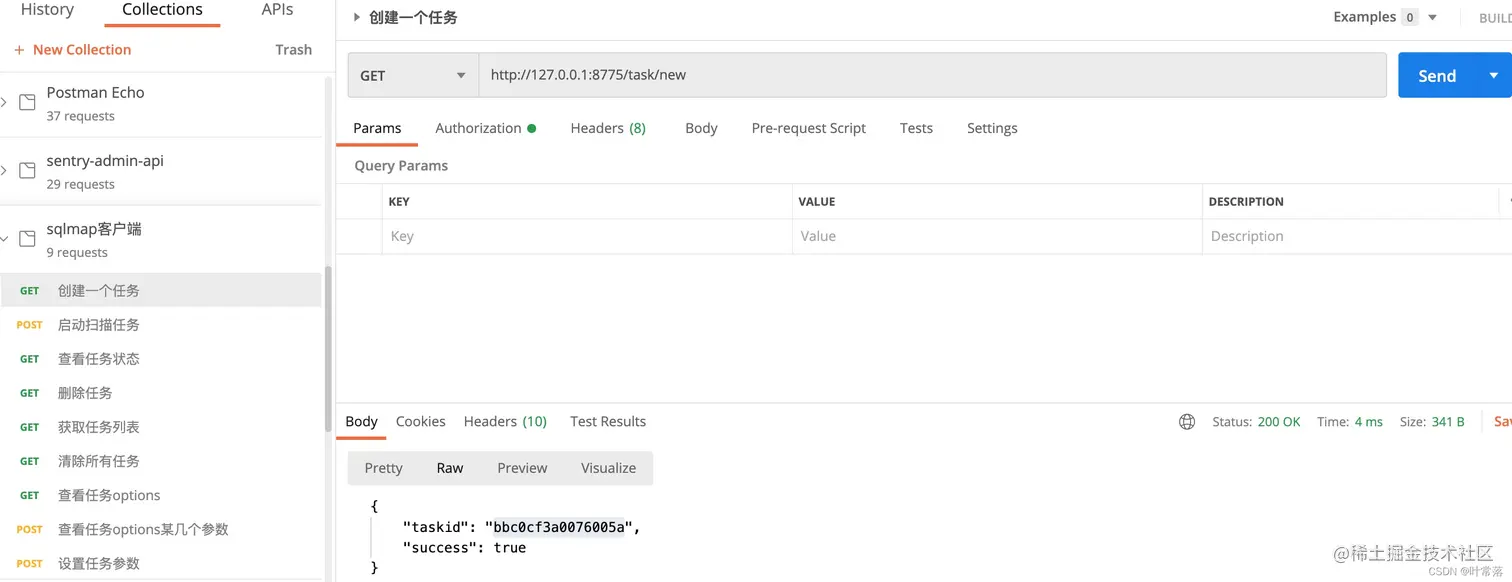The width and height of the screenshot is (1512, 582).
Task: Click the VALUE column header
Action: tap(817, 202)
